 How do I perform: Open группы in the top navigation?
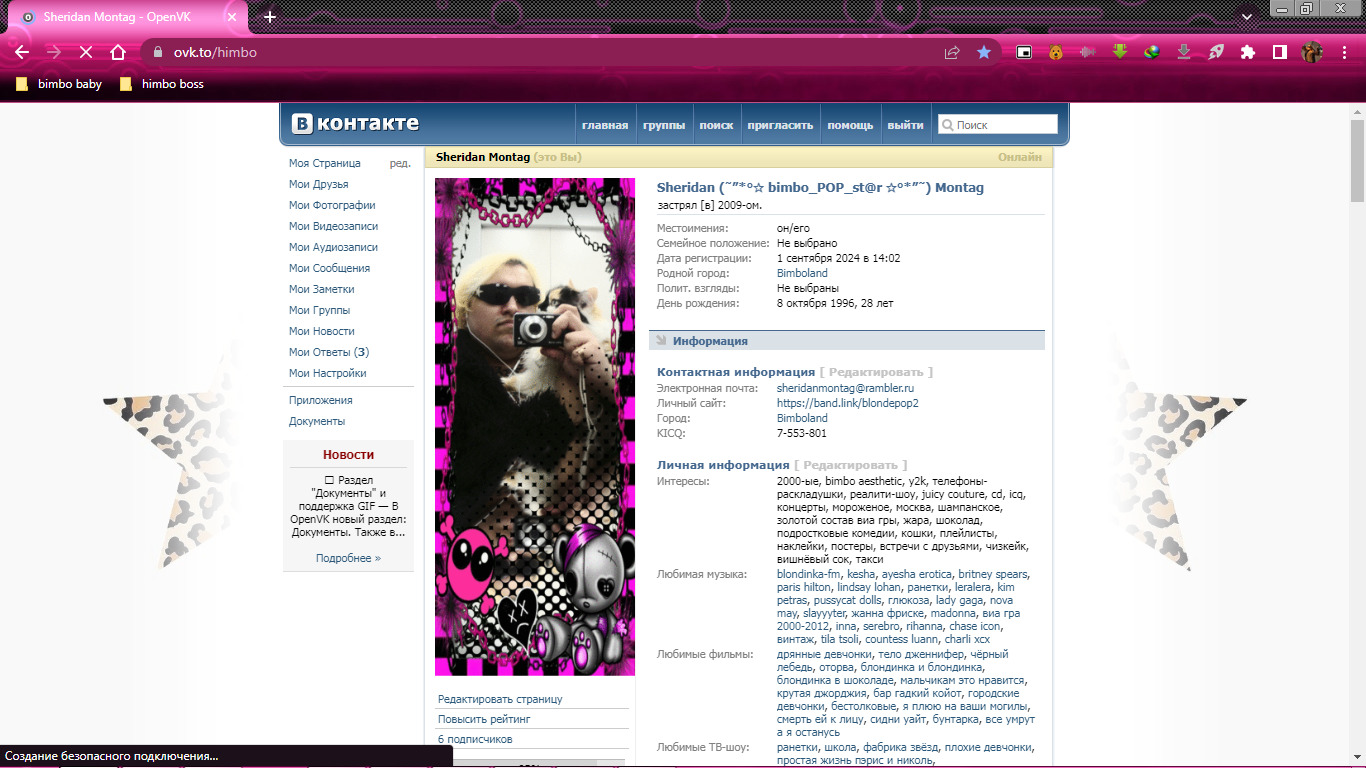[664, 125]
